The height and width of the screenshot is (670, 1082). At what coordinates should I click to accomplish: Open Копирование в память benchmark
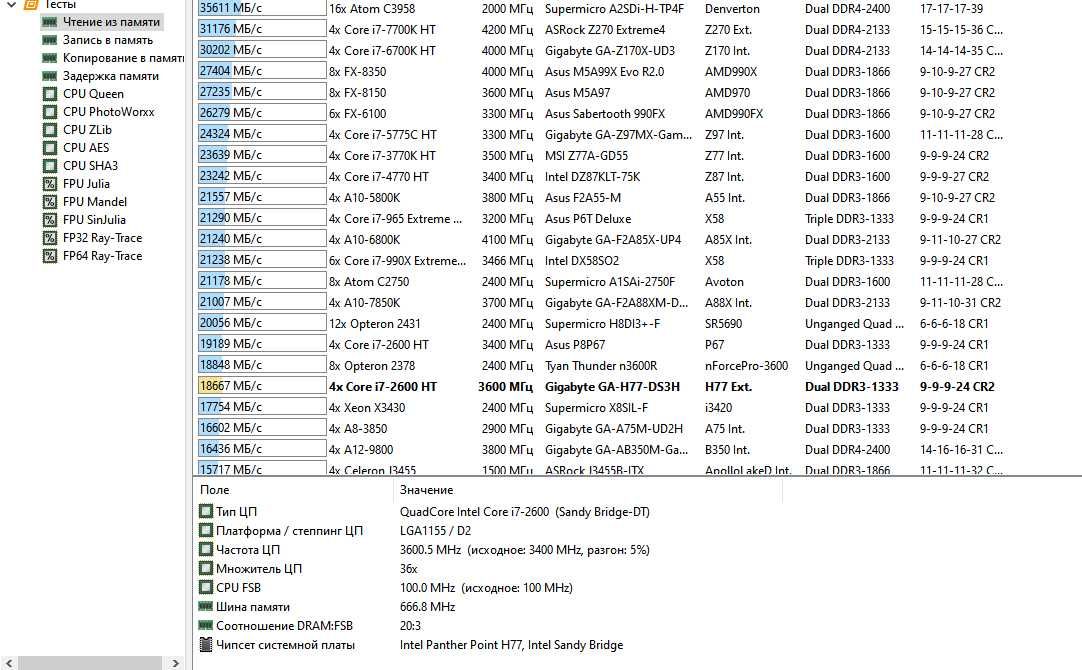coord(124,58)
